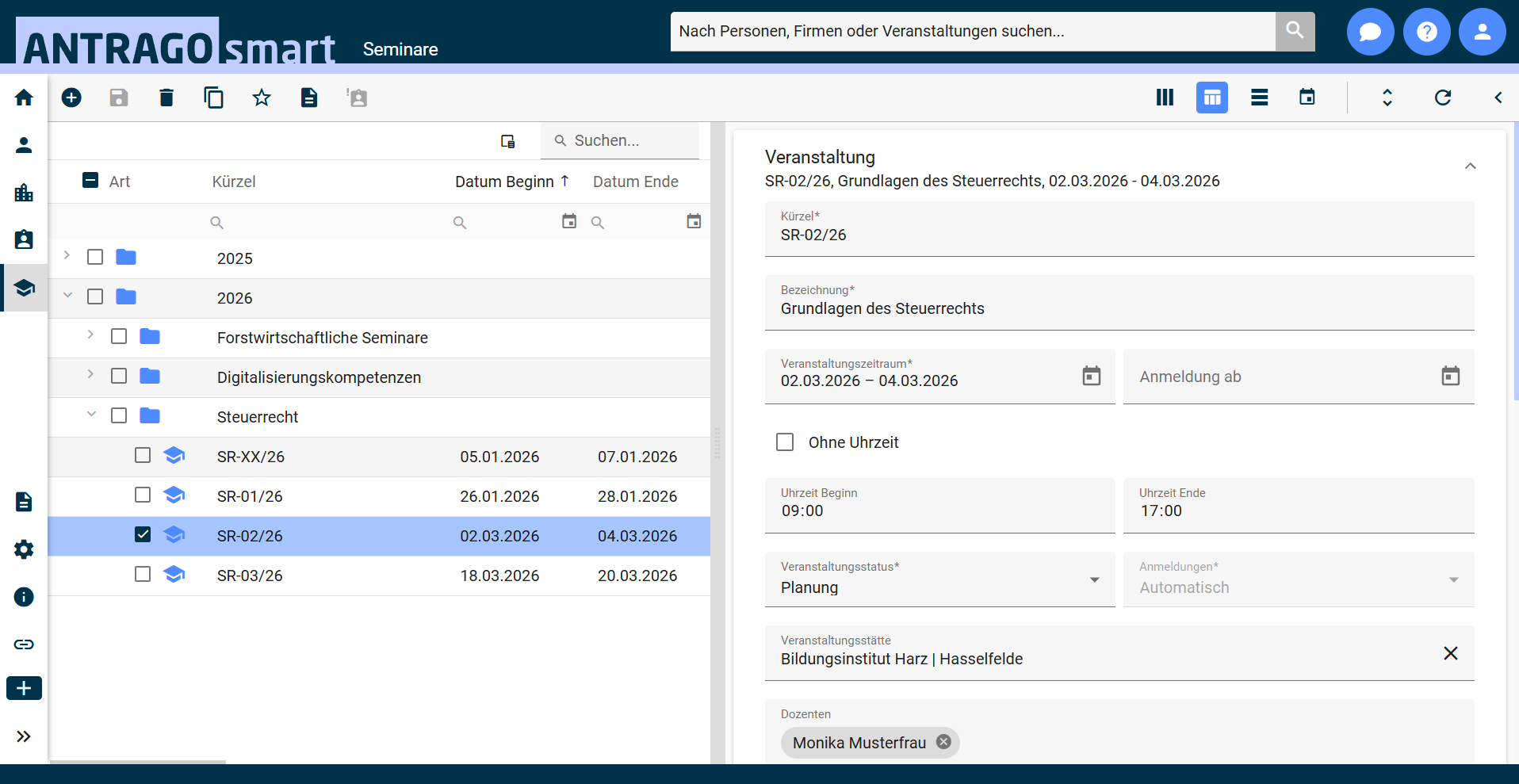Click the refresh icon in toolbar

click(x=1442, y=98)
